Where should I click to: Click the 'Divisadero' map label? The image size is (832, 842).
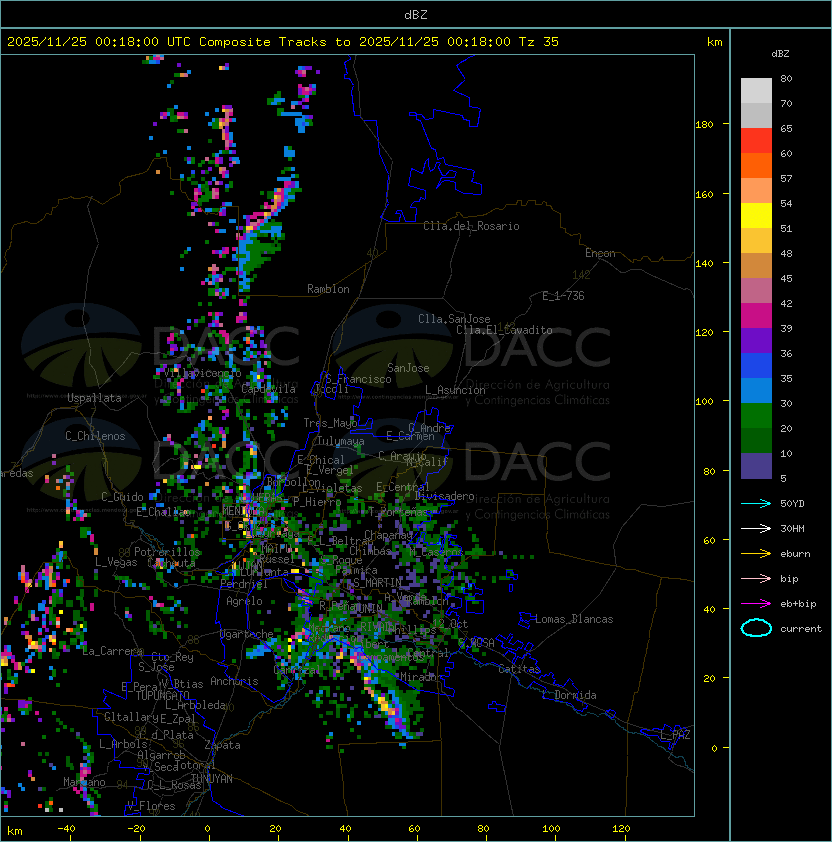(x=445, y=496)
